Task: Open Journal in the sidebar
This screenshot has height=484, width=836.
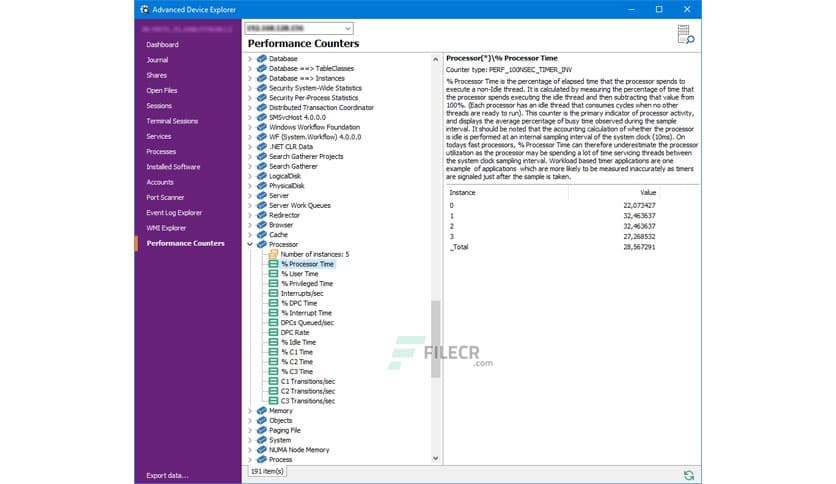Action: tap(157, 60)
